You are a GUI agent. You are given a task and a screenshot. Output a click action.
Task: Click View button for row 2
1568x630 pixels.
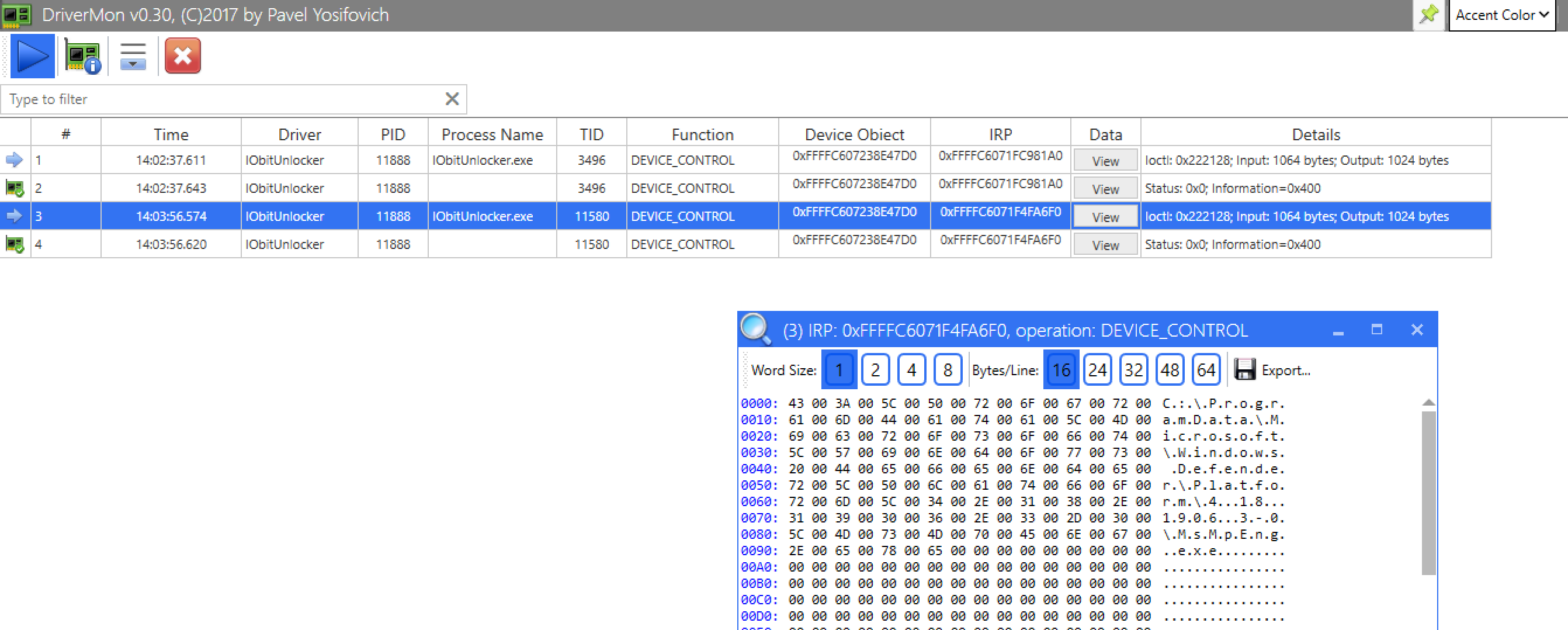click(x=1105, y=189)
